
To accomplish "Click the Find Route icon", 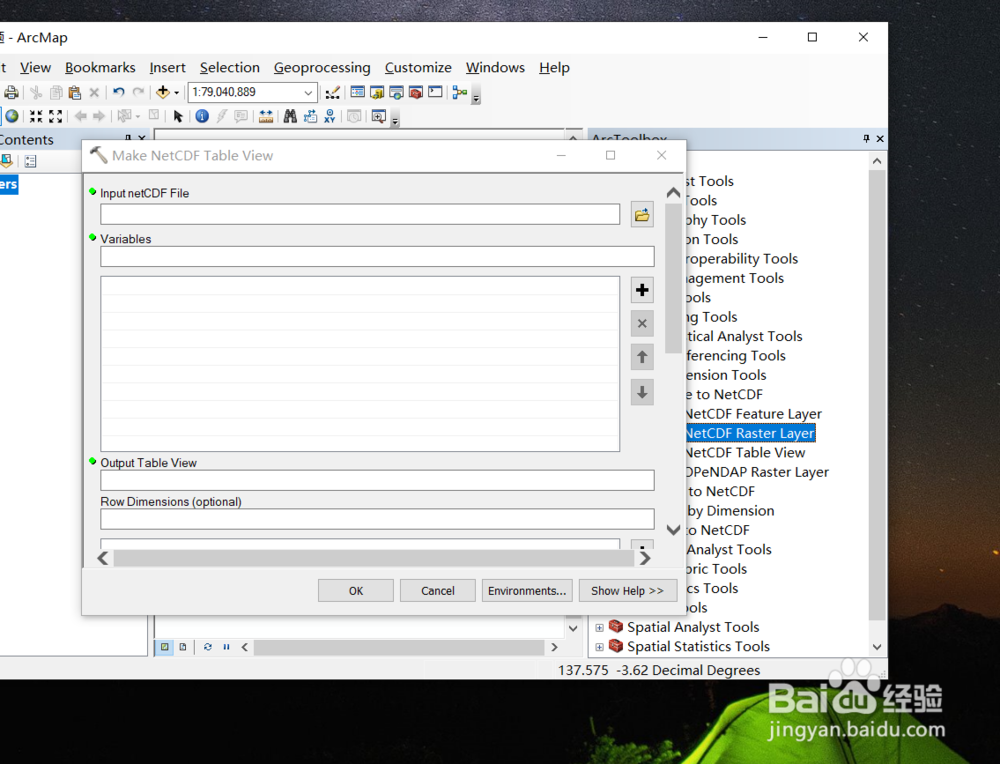I will pyautogui.click(x=310, y=116).
